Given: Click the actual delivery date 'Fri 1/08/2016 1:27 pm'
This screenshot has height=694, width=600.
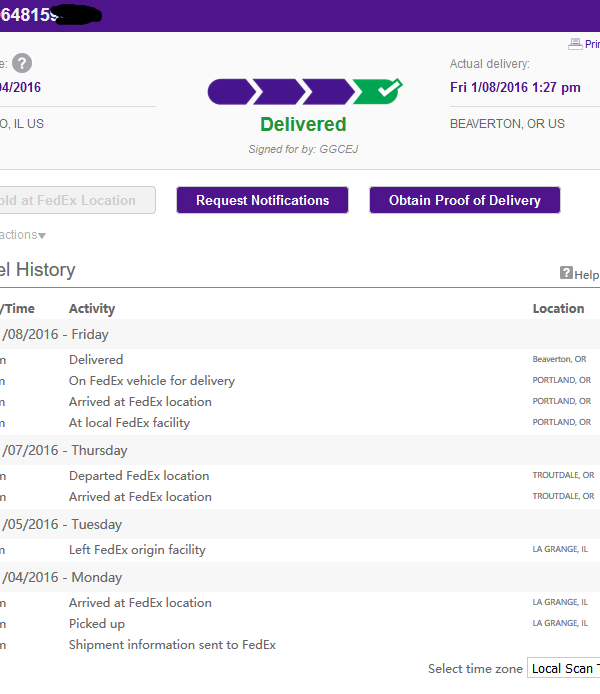Looking at the screenshot, I should coord(515,87).
